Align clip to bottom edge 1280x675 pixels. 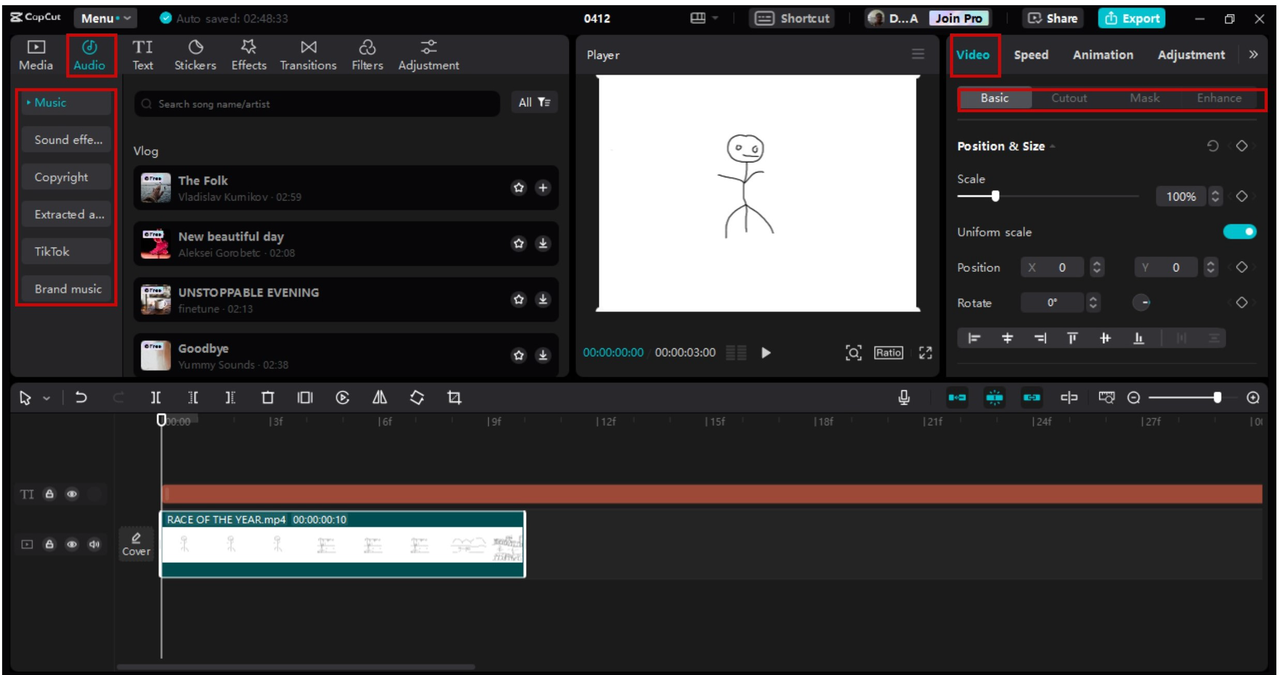(1138, 339)
